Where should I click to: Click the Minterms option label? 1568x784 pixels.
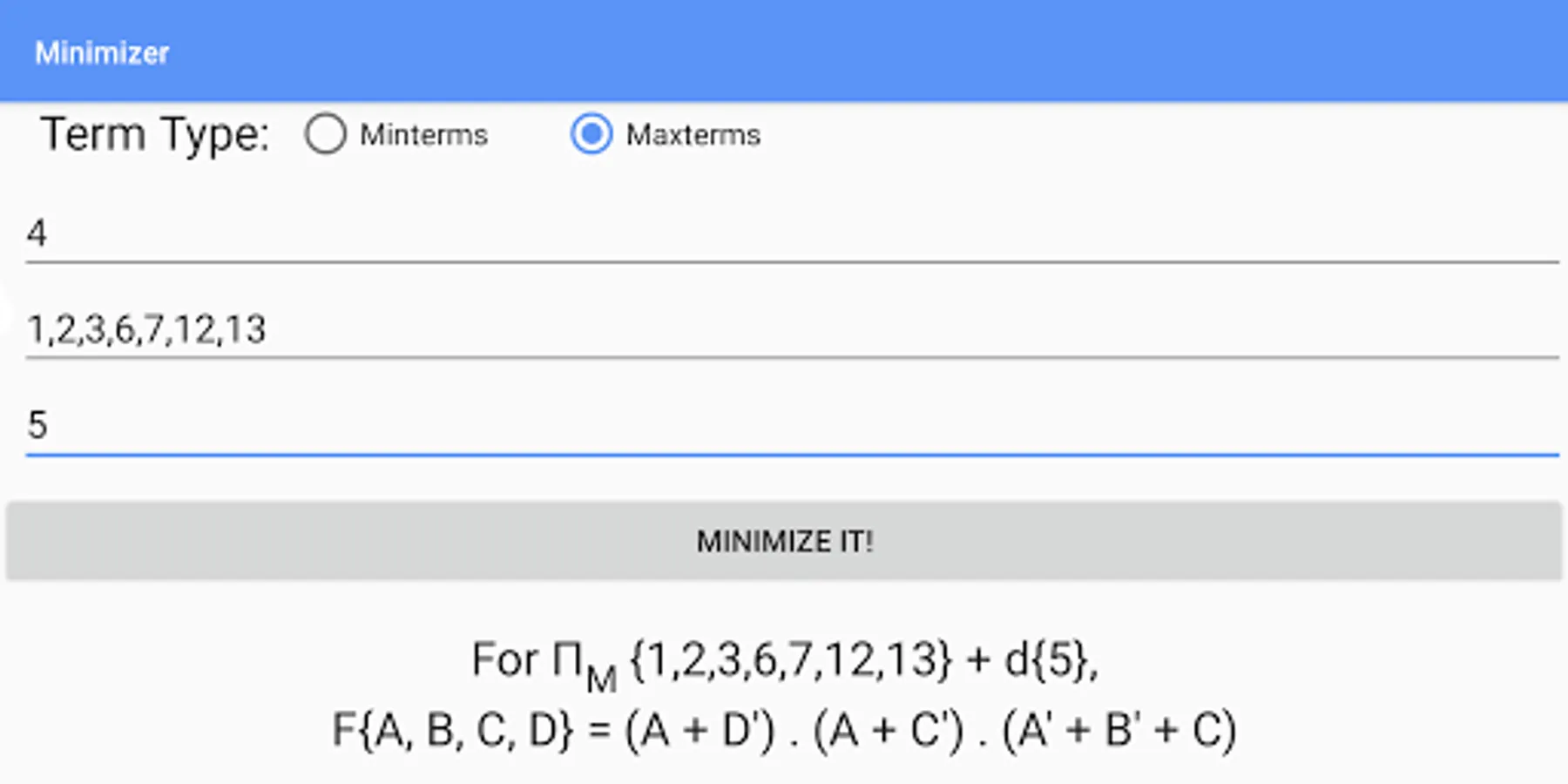[x=423, y=135]
